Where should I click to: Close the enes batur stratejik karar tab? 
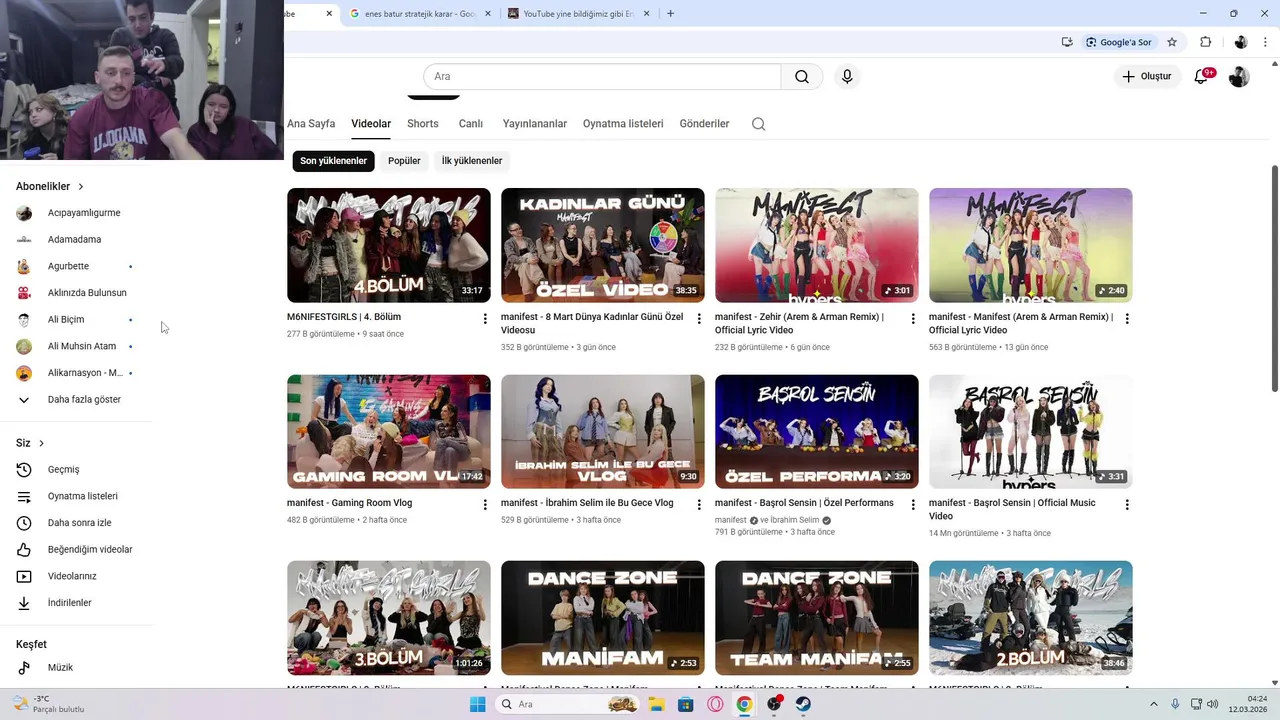[x=490, y=14]
